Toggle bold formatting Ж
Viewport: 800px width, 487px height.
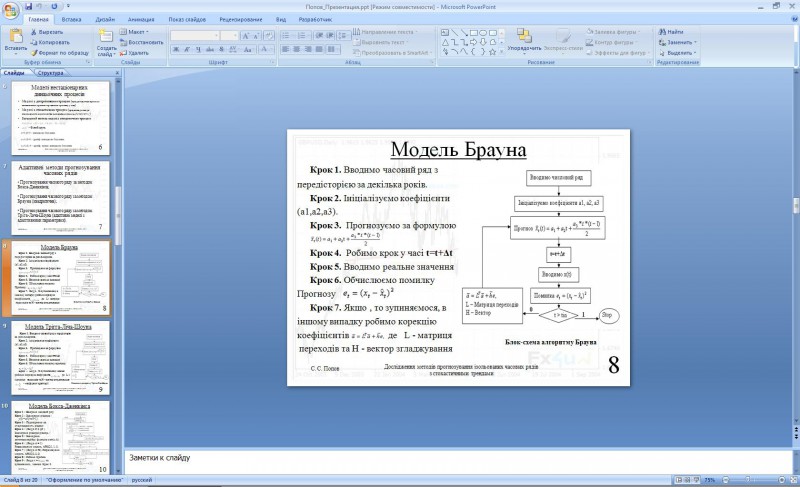(176, 49)
